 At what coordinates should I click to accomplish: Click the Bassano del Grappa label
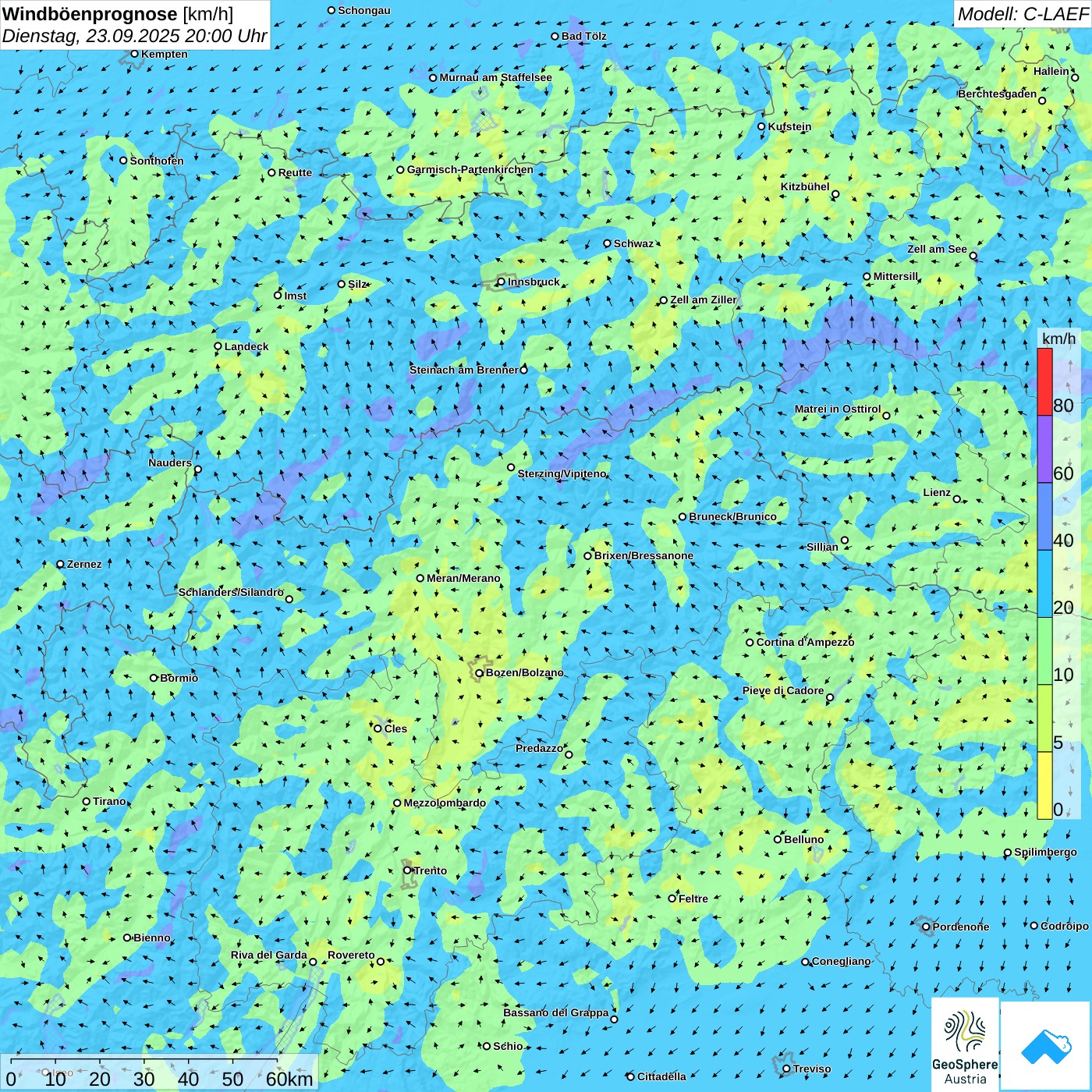click(x=556, y=1012)
